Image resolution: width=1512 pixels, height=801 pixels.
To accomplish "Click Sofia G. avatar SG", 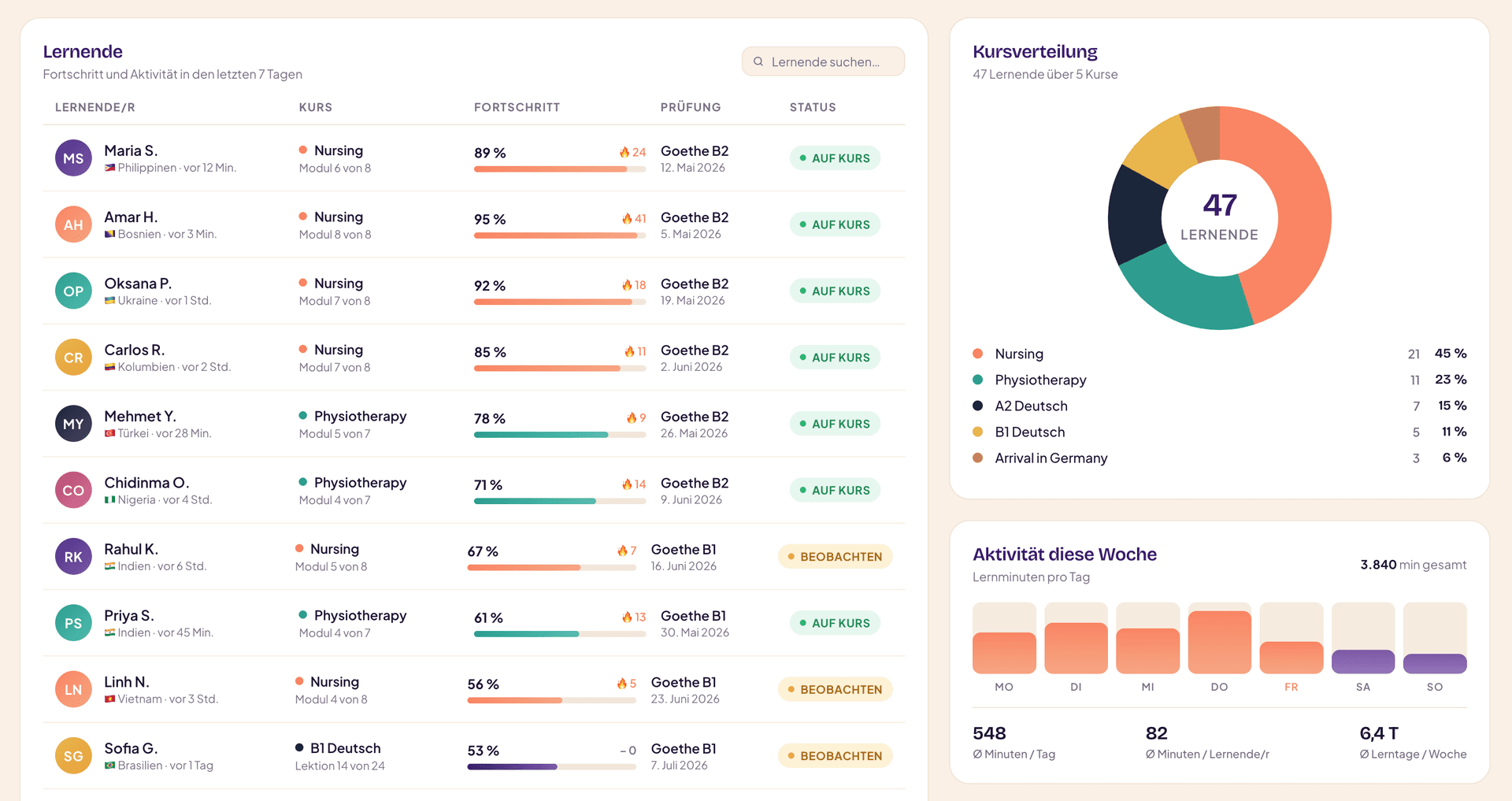I will click(x=73, y=756).
